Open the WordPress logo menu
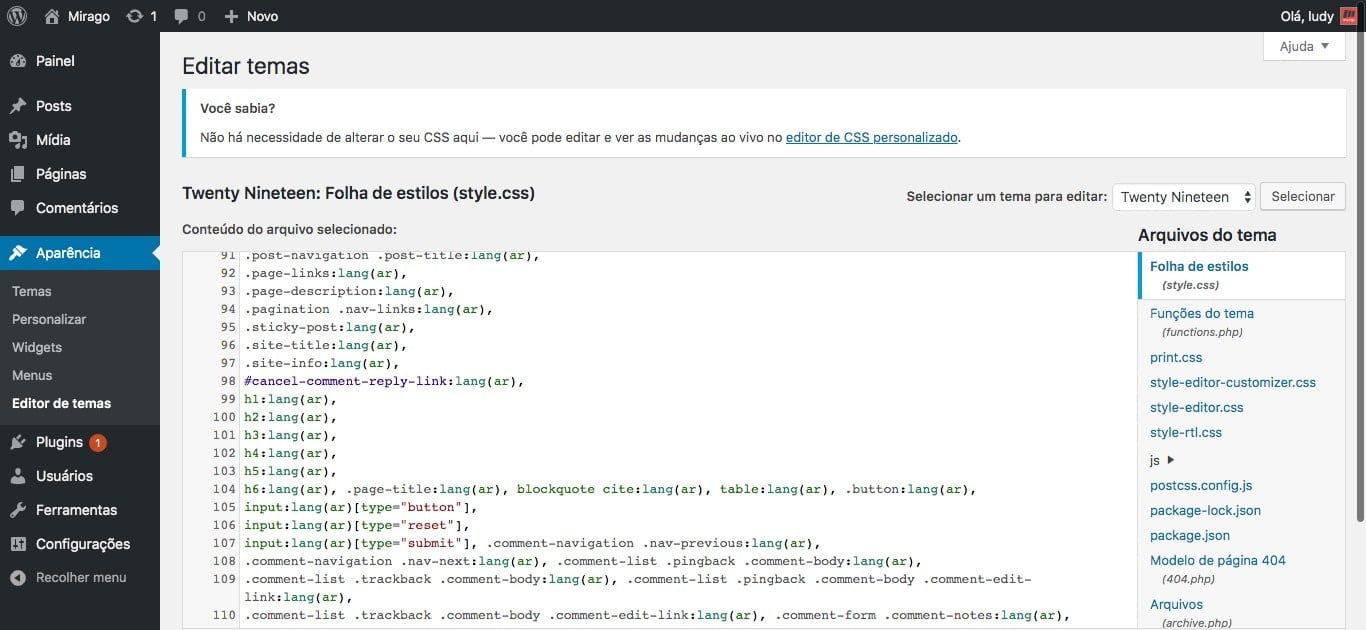This screenshot has width=1366, height=630. coord(16,16)
